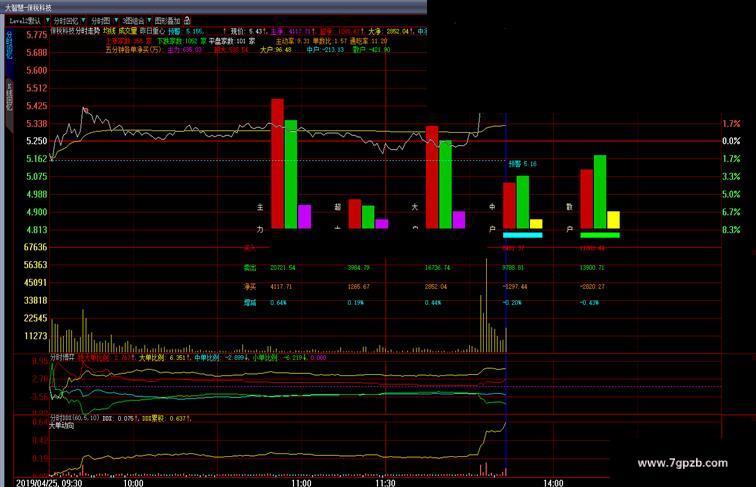The width and height of the screenshot is (756, 487).
Task: Click the 大户 96.48 value
Action: tap(275, 49)
